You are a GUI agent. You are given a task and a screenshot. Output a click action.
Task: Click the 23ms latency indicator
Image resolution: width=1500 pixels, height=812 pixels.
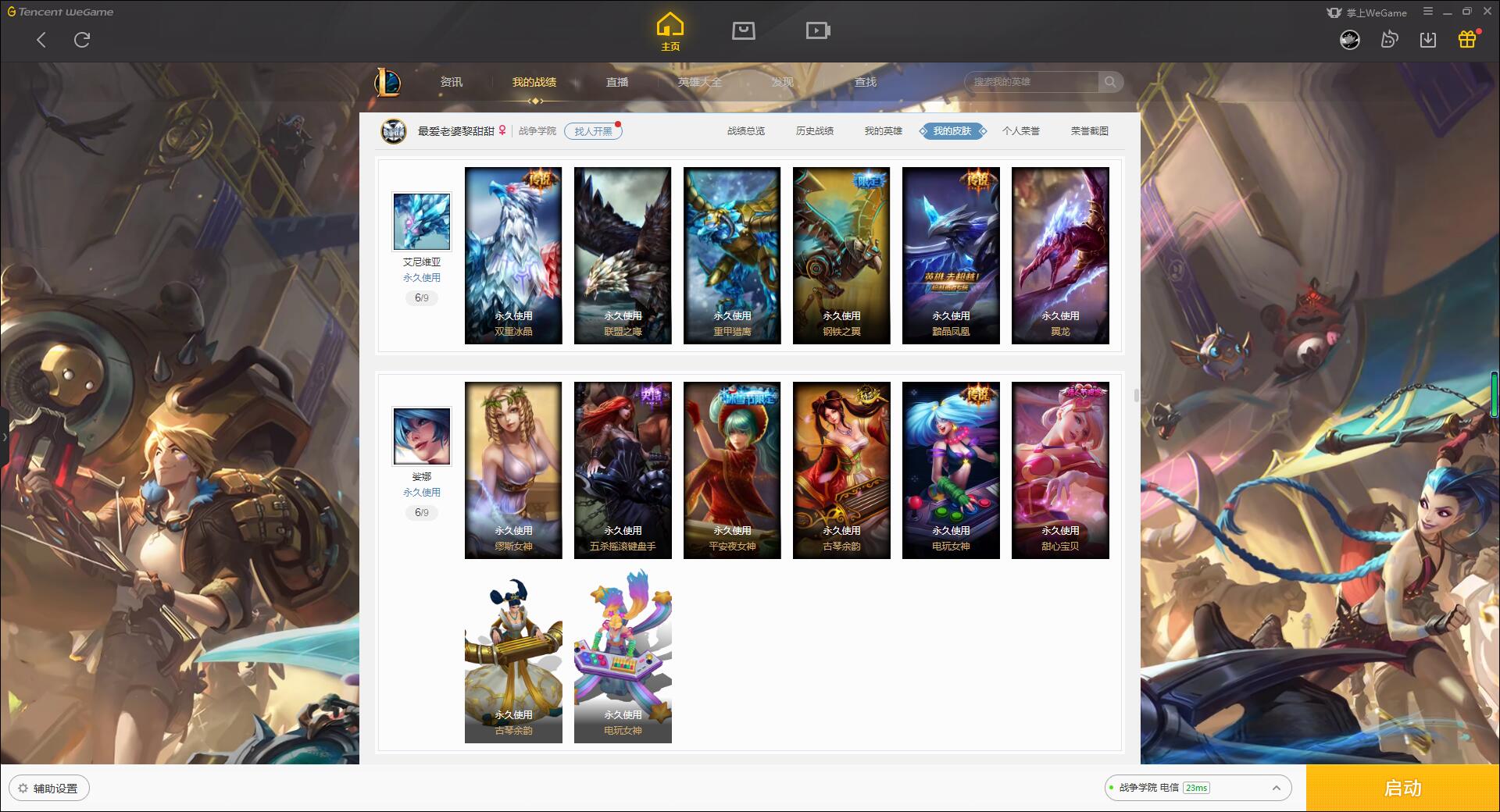coord(1196,788)
